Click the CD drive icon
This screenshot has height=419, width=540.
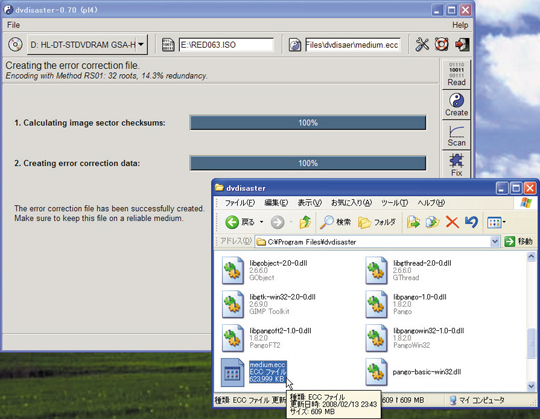coord(15,44)
